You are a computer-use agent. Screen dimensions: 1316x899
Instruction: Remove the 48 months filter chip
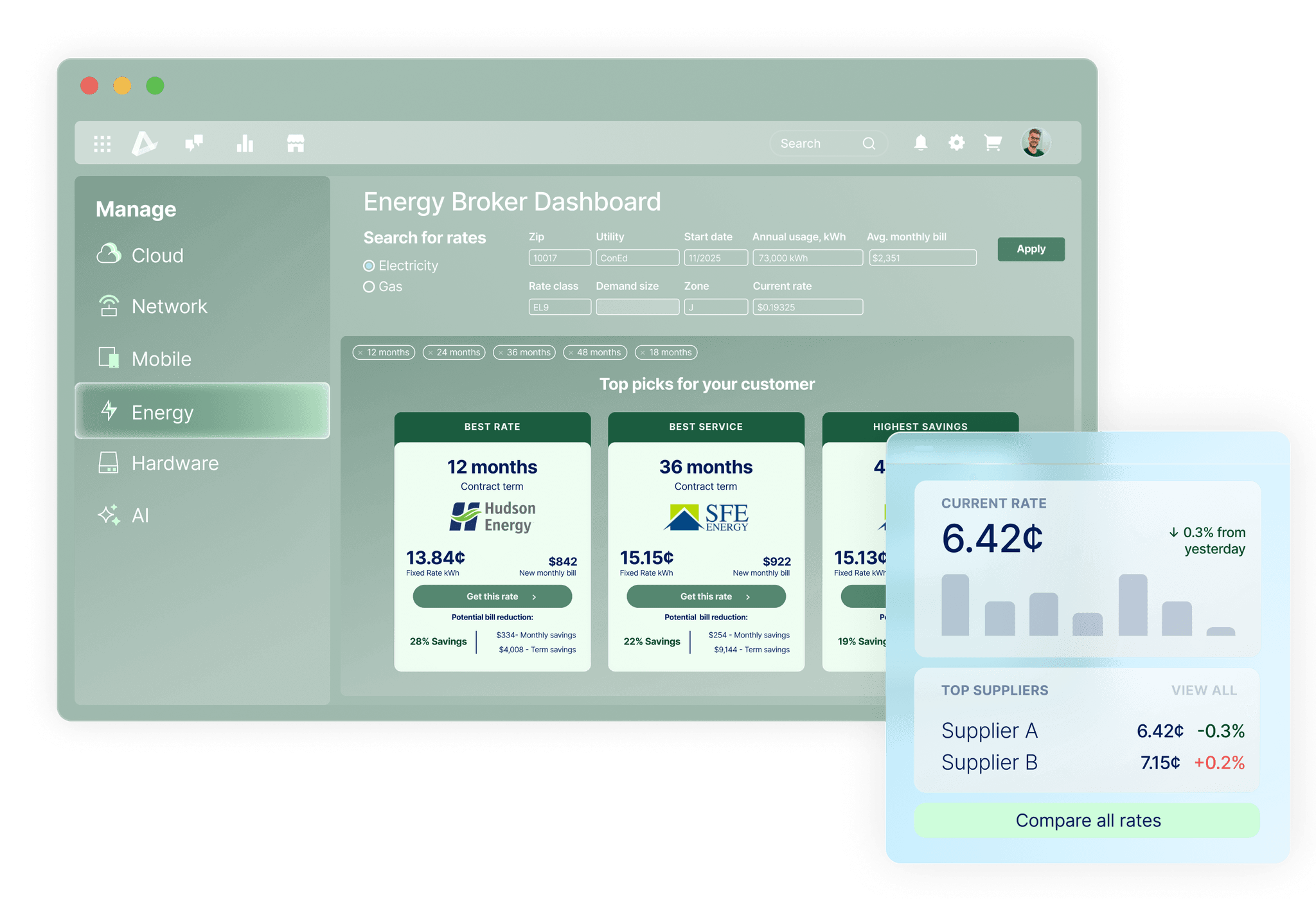pyautogui.click(x=571, y=352)
